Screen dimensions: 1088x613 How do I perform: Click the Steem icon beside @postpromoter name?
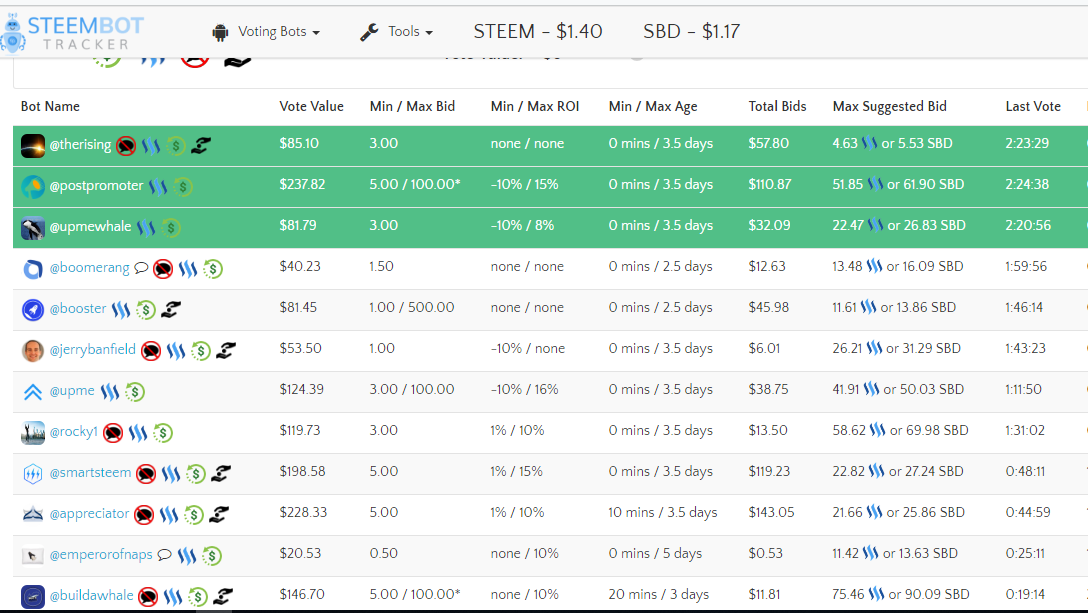click(158, 187)
